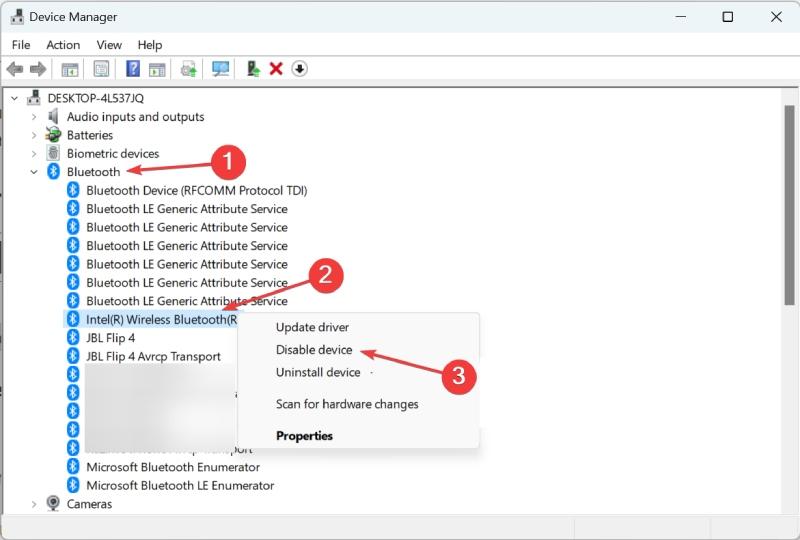
Task: Expand the Batteries category
Action: click(x=34, y=135)
